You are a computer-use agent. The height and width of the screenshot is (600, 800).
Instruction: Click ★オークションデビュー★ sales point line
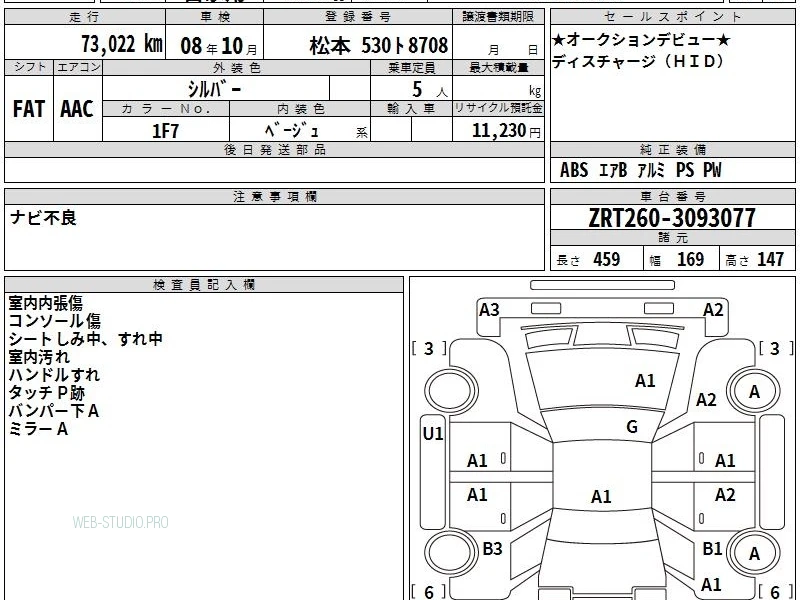(641, 40)
